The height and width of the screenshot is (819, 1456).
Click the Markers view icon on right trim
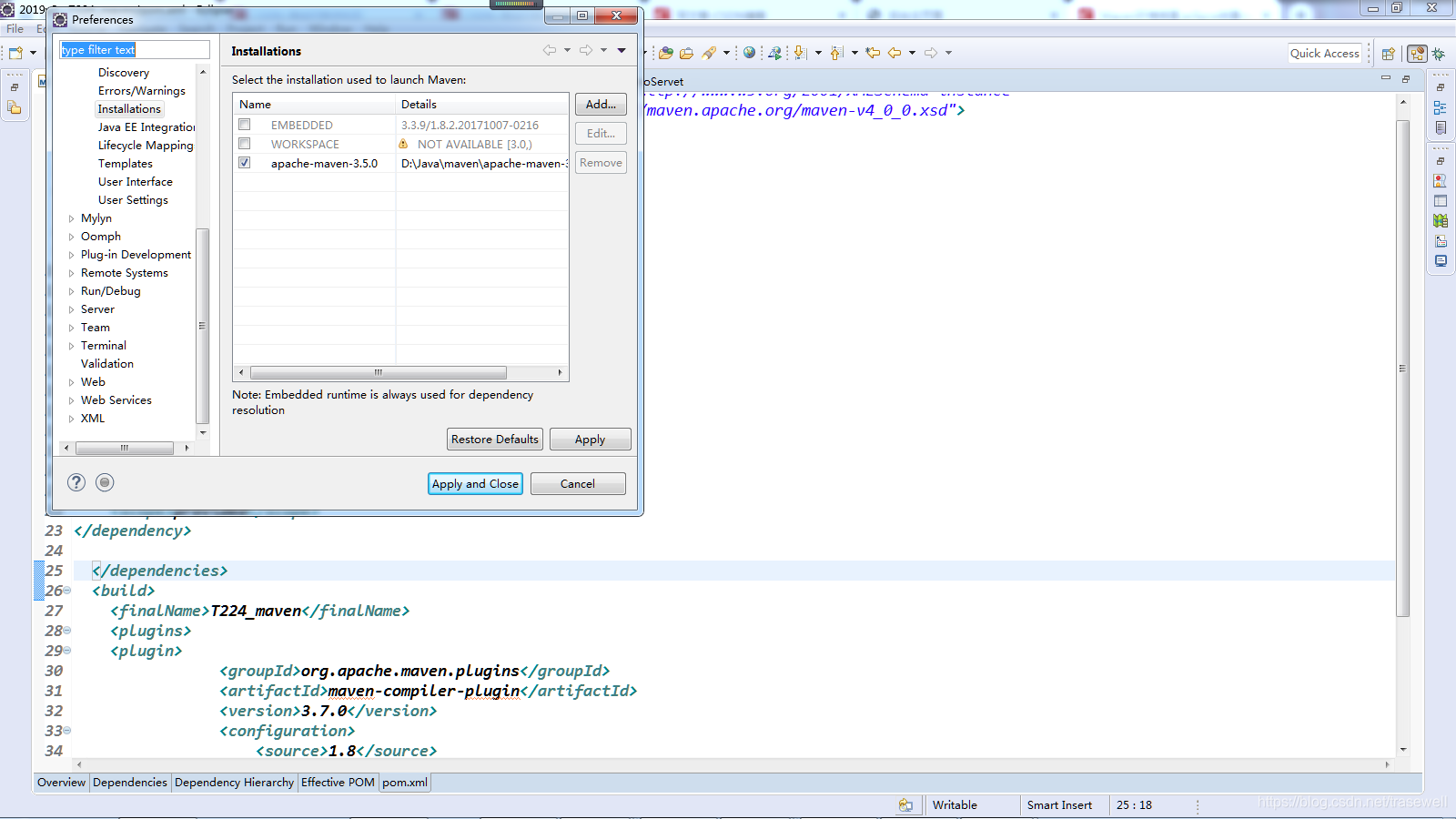[x=1441, y=181]
